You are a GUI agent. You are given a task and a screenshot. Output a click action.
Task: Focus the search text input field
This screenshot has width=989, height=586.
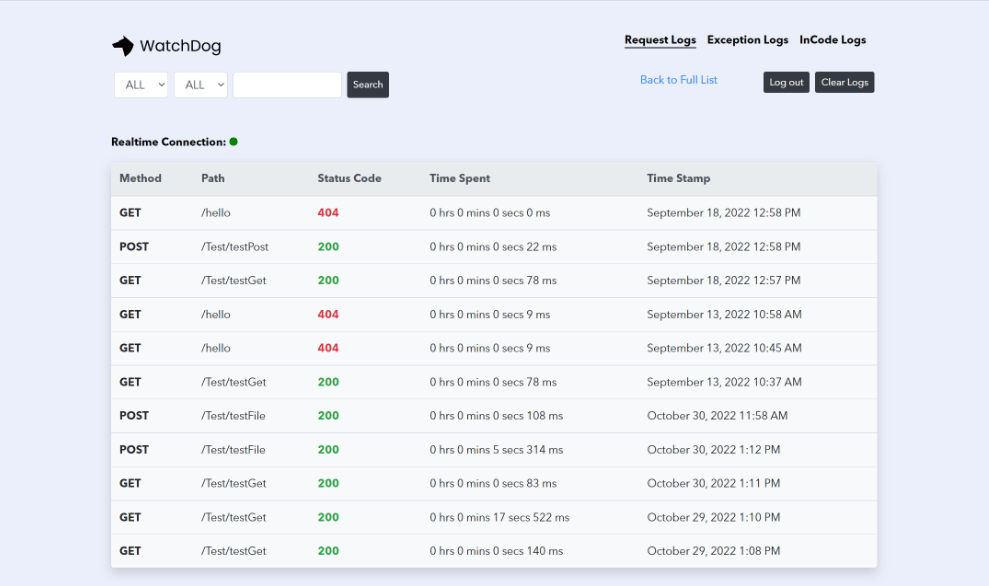[x=287, y=85]
